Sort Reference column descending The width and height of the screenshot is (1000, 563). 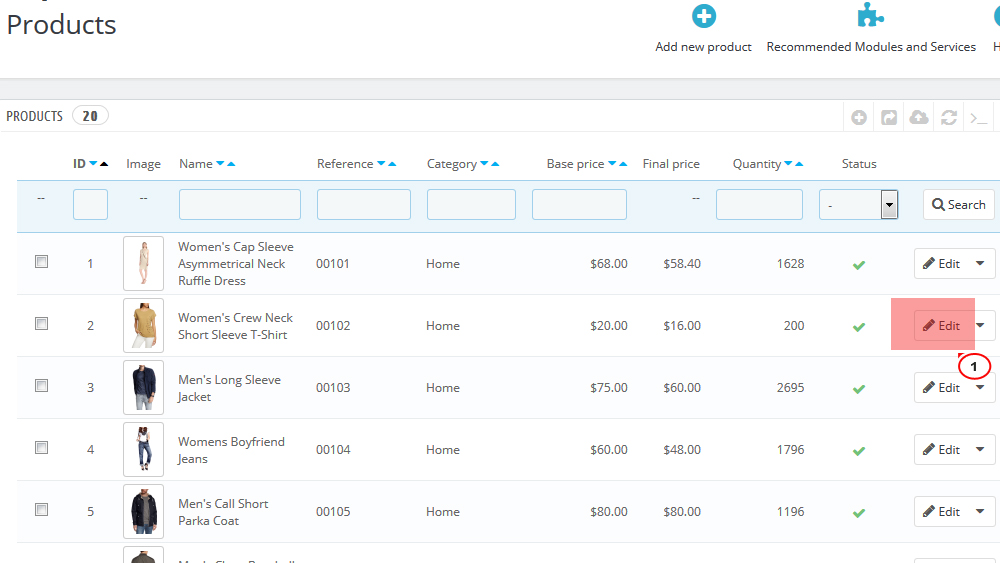click(x=381, y=164)
